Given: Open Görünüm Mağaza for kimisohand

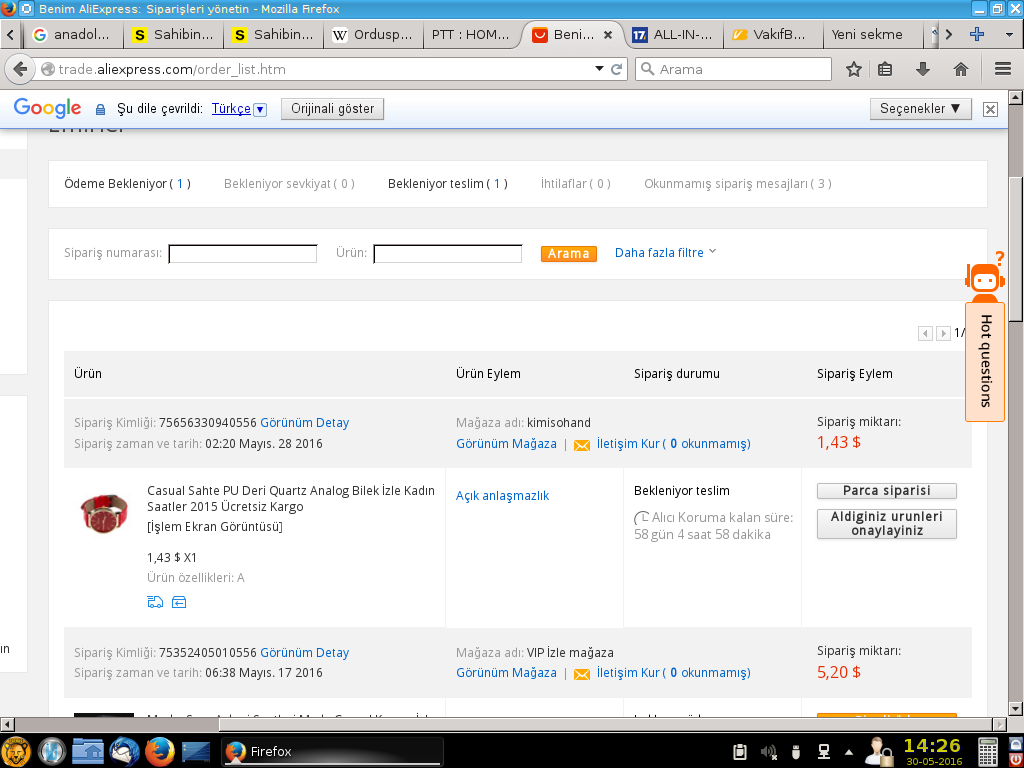Looking at the screenshot, I should tap(506, 443).
